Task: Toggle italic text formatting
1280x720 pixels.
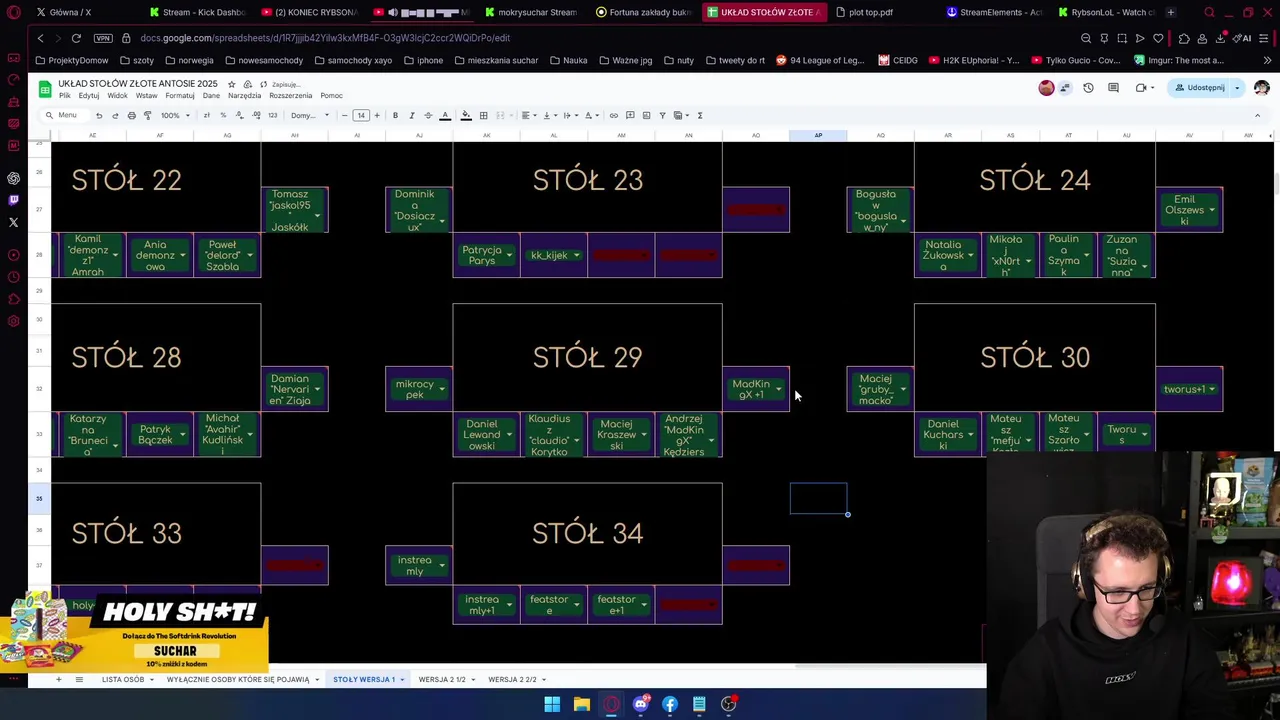Action: pos(411,115)
